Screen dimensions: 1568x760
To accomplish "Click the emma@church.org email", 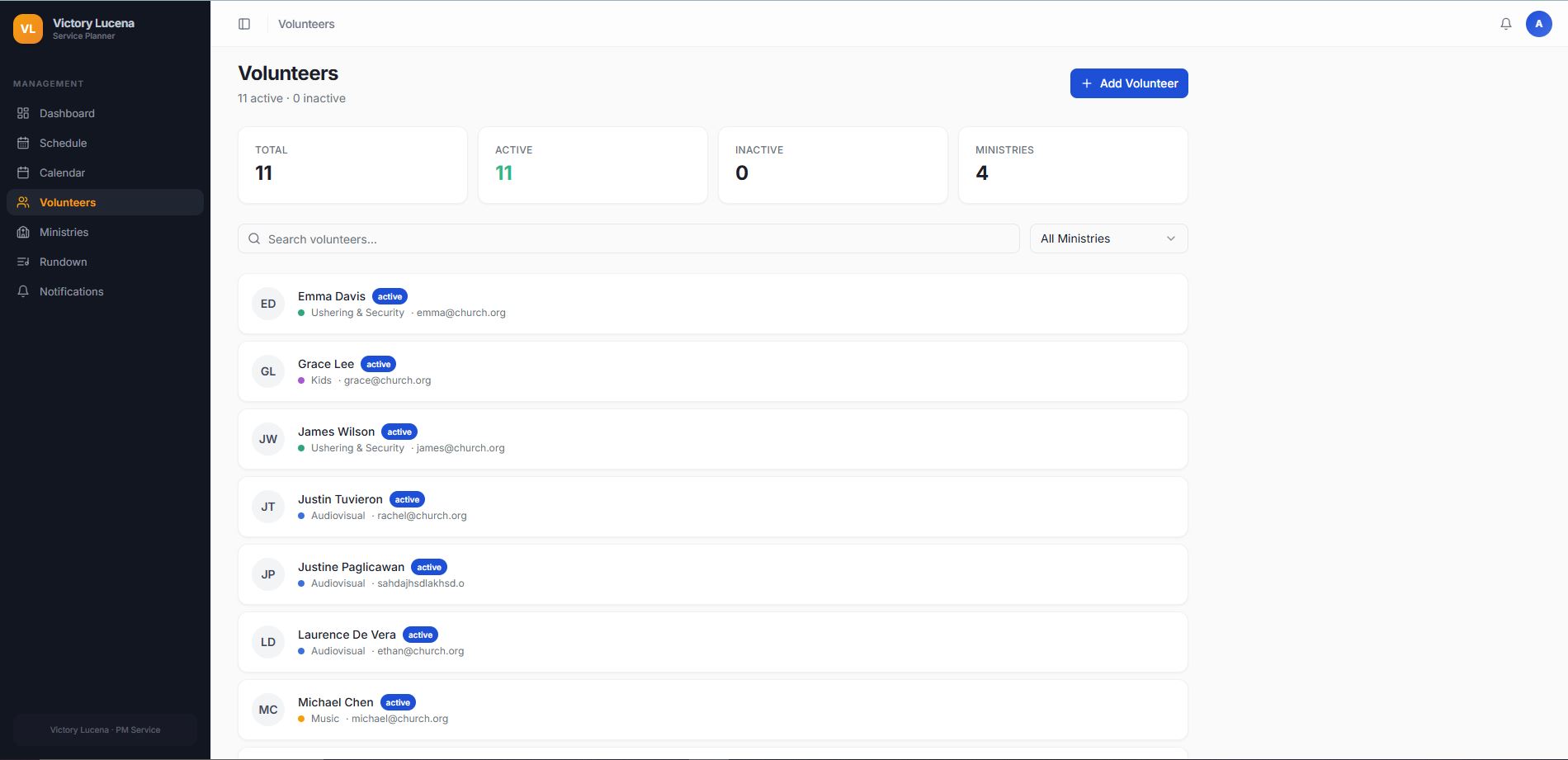I will 461,313.
